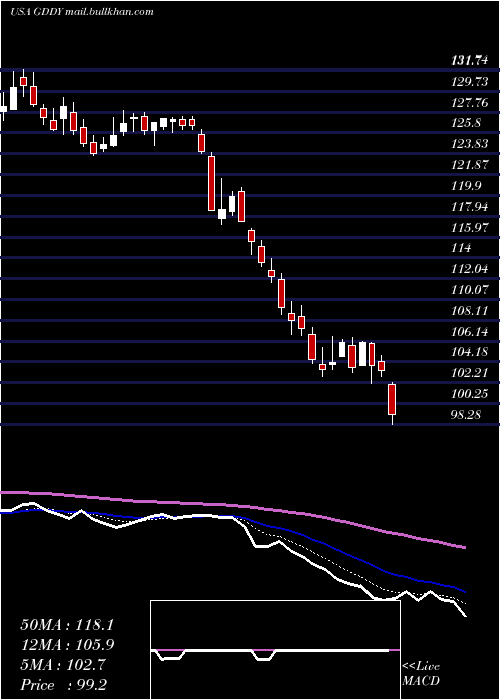The height and width of the screenshot is (700, 500).
Task: Select the 110.07 price label
Action: 469,290
